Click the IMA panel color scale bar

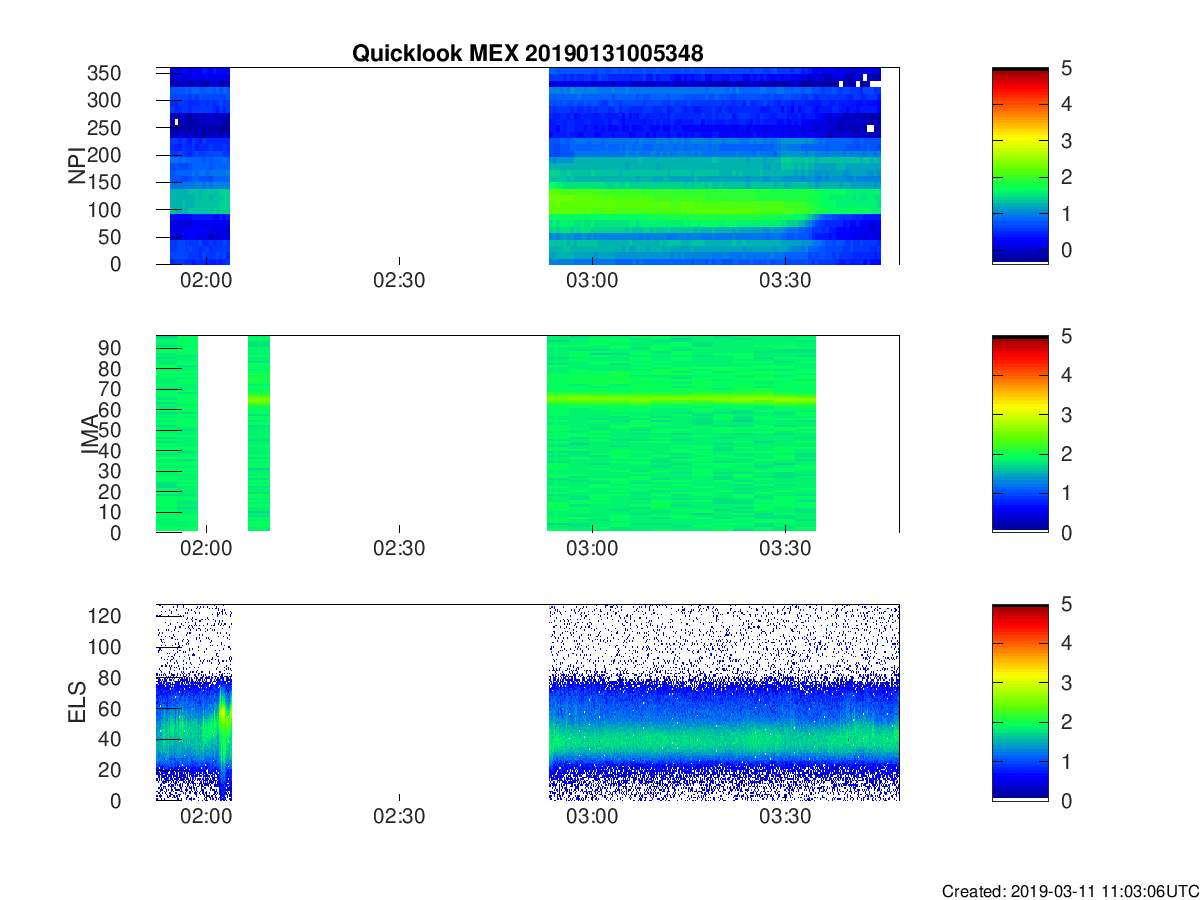coord(1020,434)
